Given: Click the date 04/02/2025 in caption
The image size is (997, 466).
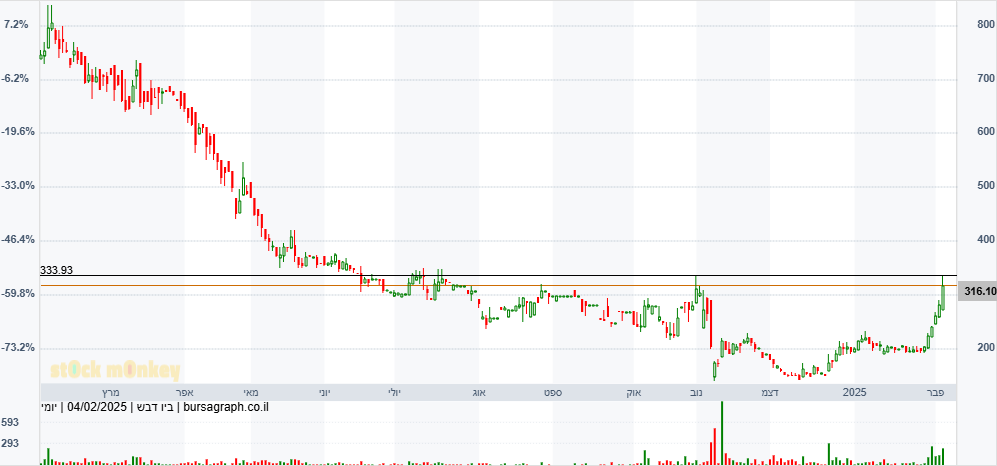Looking at the screenshot, I should click(97, 408).
